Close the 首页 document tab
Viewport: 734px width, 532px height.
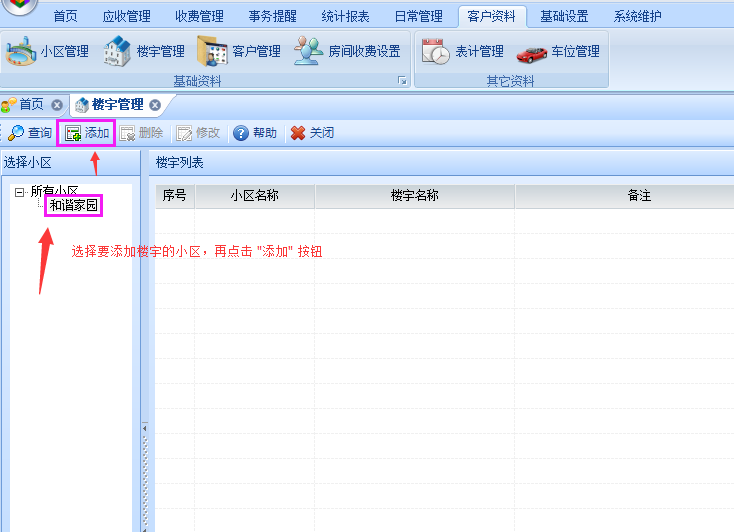click(x=57, y=105)
